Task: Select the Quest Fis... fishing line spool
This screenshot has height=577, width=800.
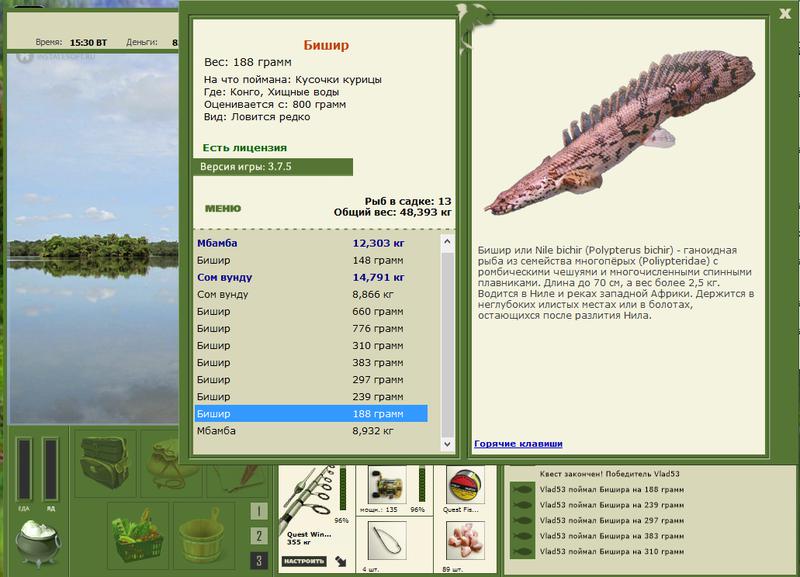Action: [x=465, y=485]
